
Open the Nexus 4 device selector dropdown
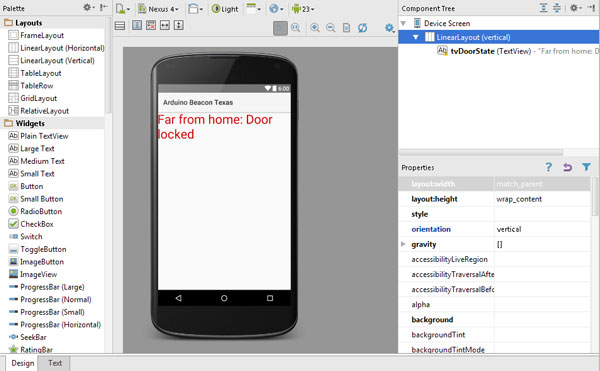click(x=158, y=8)
